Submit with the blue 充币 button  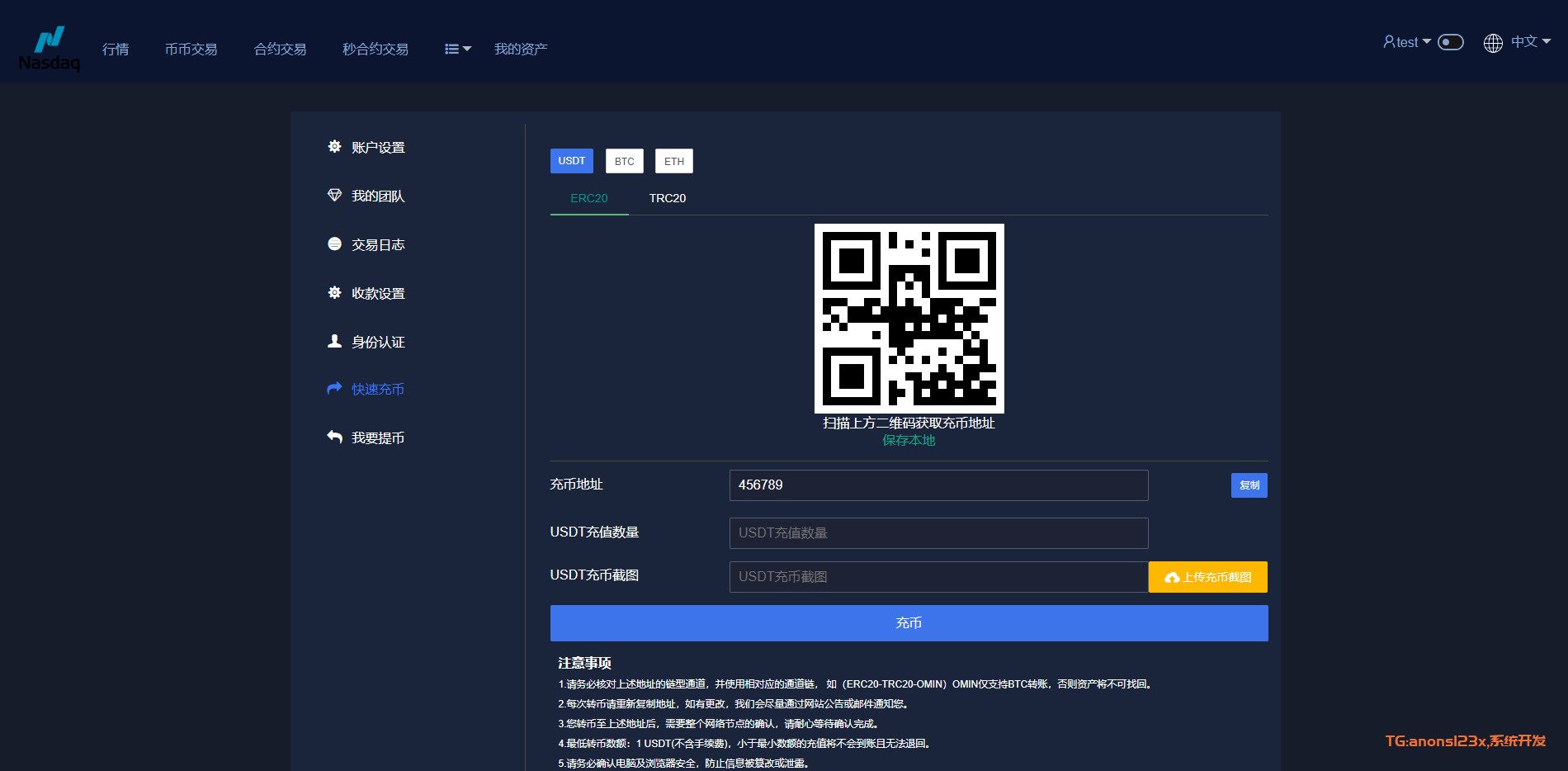pos(909,623)
